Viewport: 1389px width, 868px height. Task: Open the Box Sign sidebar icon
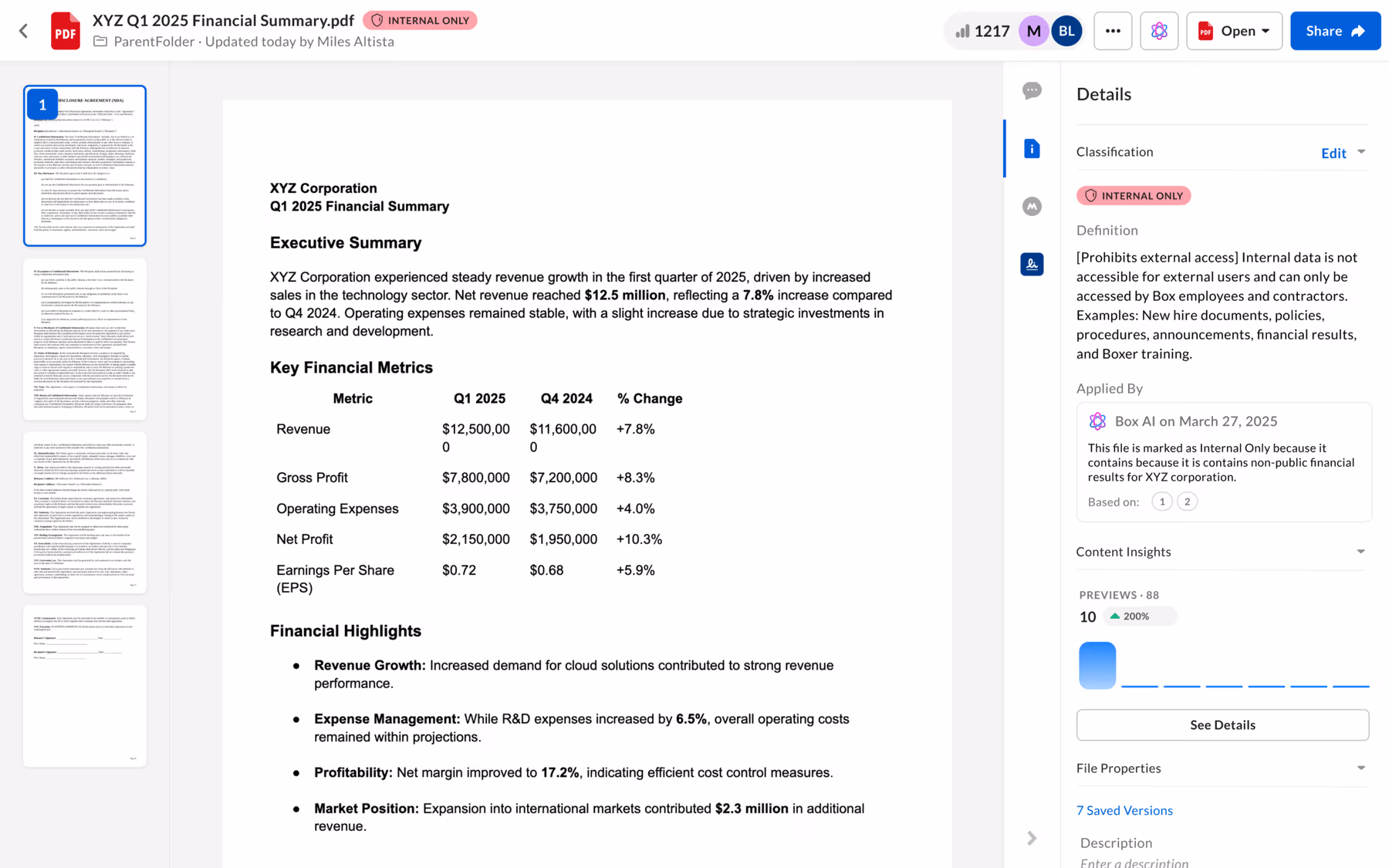point(1031,265)
